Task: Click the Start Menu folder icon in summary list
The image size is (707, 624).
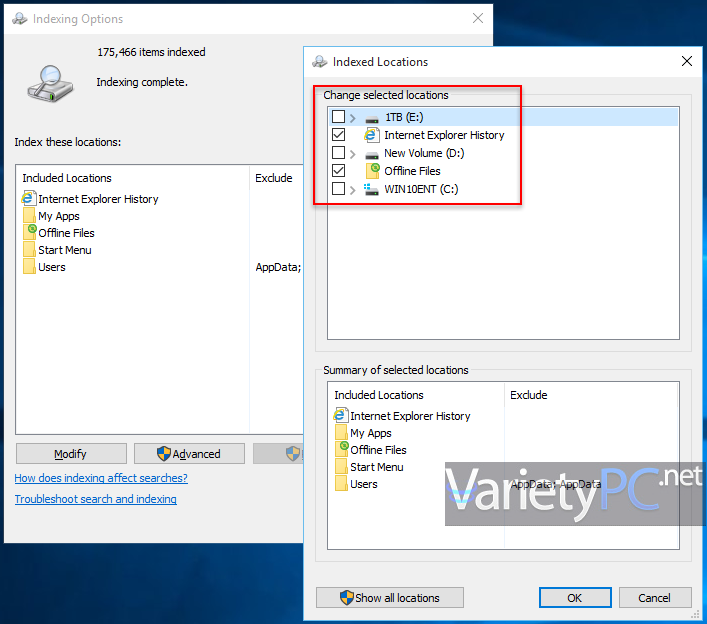Action: (x=341, y=467)
